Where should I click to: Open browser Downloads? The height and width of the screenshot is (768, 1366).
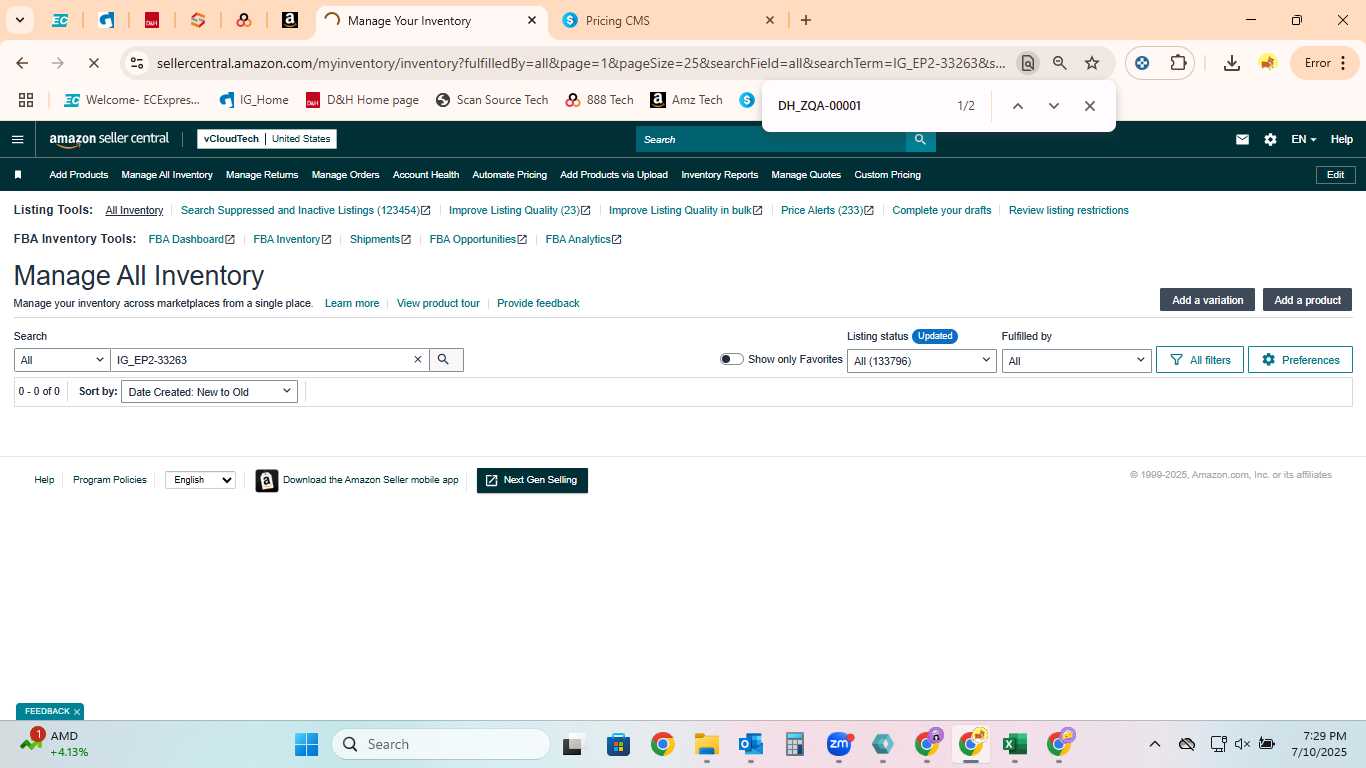coord(1232,63)
